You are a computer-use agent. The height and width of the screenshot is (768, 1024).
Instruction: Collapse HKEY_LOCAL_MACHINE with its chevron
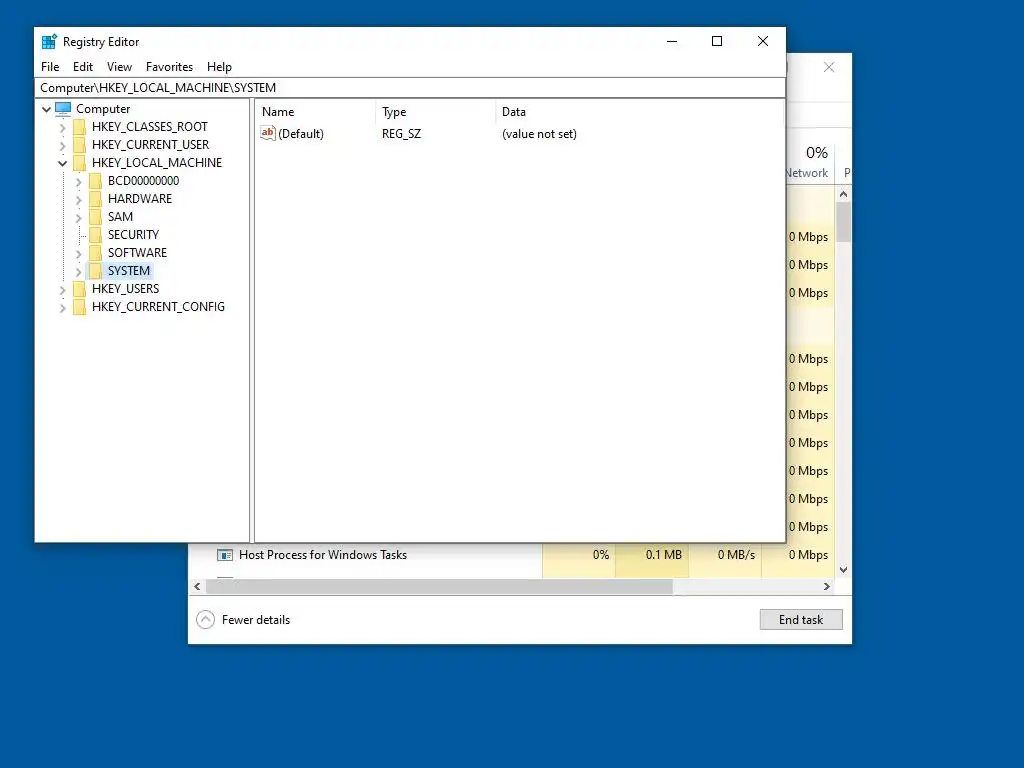tap(63, 163)
